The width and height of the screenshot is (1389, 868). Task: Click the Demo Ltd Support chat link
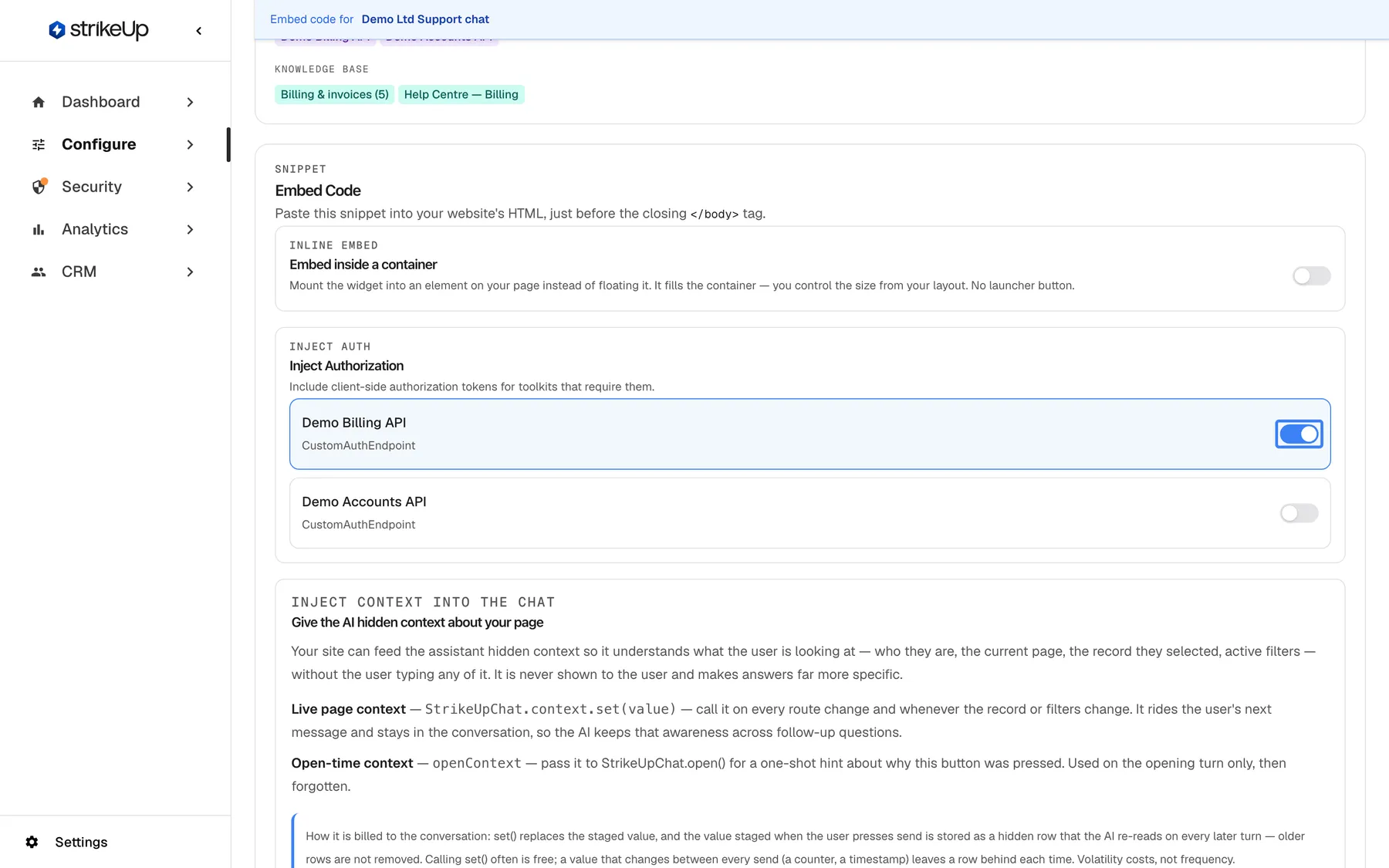[x=425, y=19]
